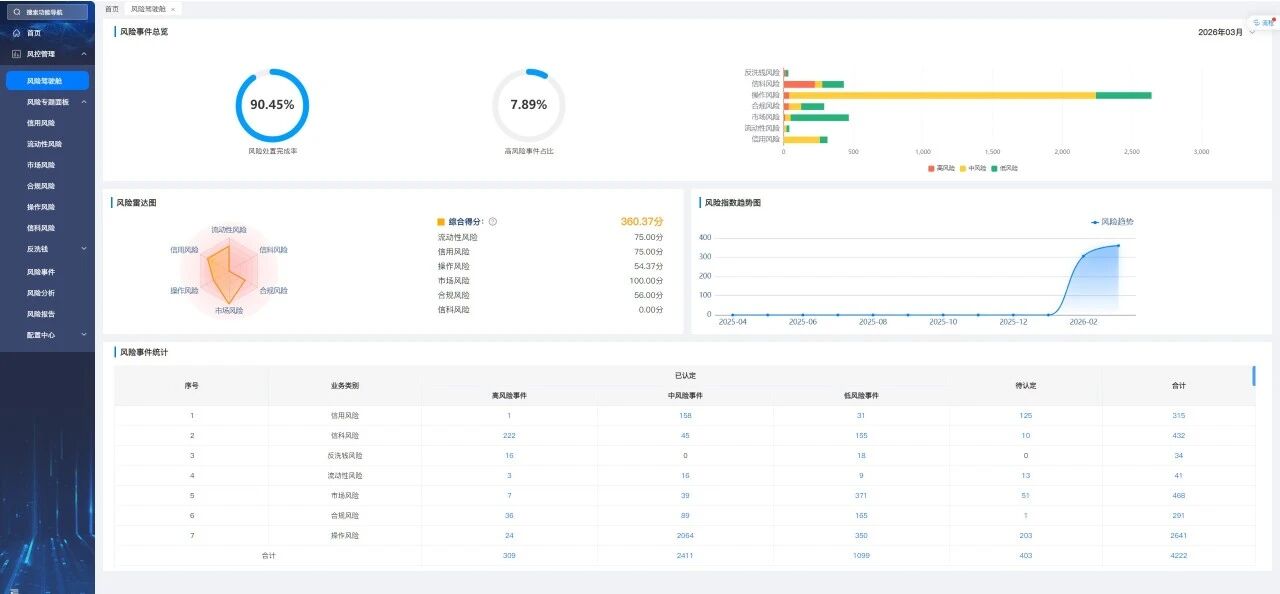This screenshot has height=594, width=1280.
Task: Toggle the 高风险 legend in bar chart
Action: [941, 168]
